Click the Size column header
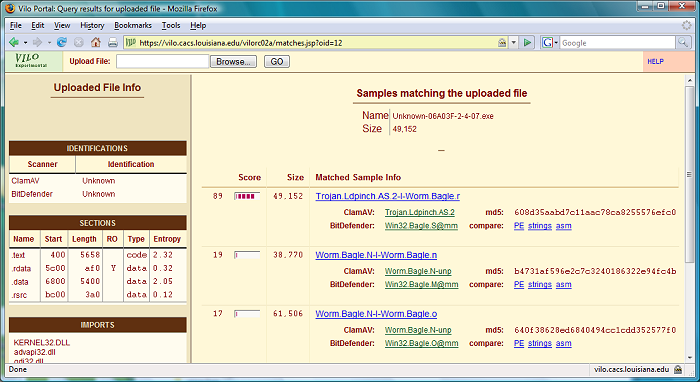700x382 pixels. [x=295, y=178]
